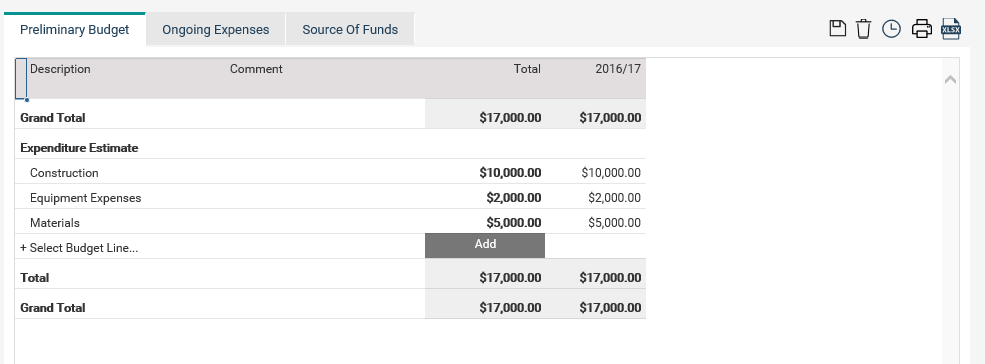Click the Comment column header
This screenshot has width=985, height=364.
point(256,69)
